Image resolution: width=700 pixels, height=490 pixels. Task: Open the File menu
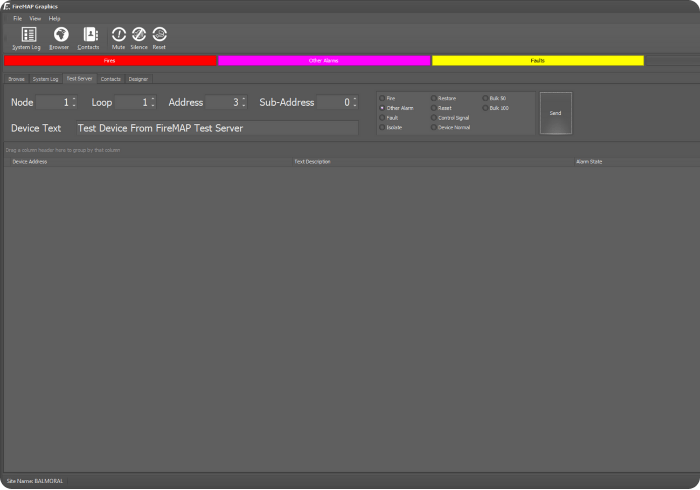pos(17,18)
